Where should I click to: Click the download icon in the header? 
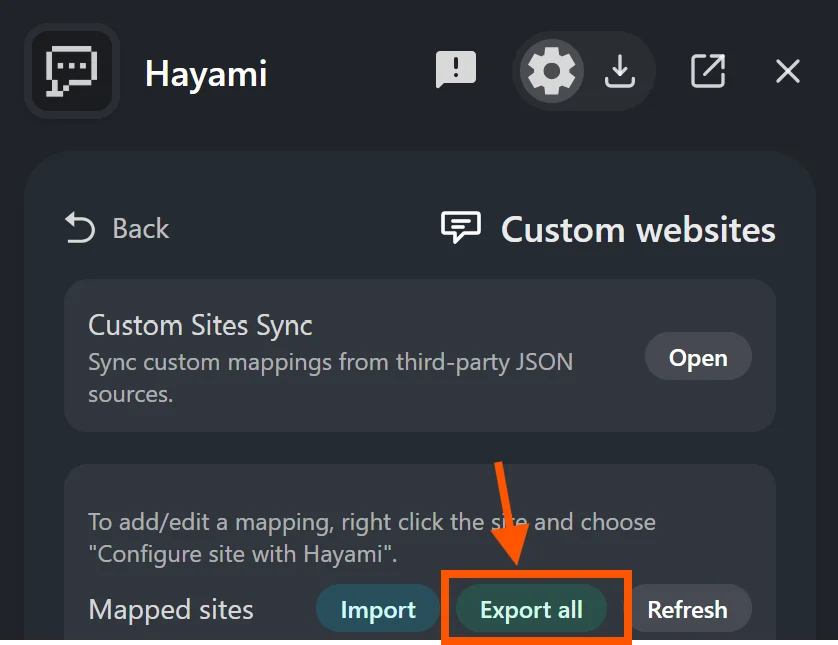(x=619, y=71)
